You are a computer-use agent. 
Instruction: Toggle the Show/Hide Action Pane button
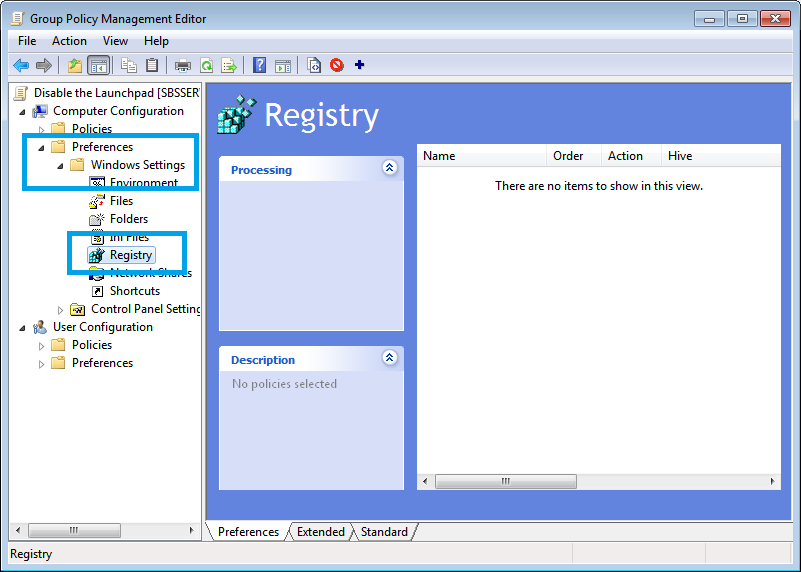pyautogui.click(x=283, y=65)
